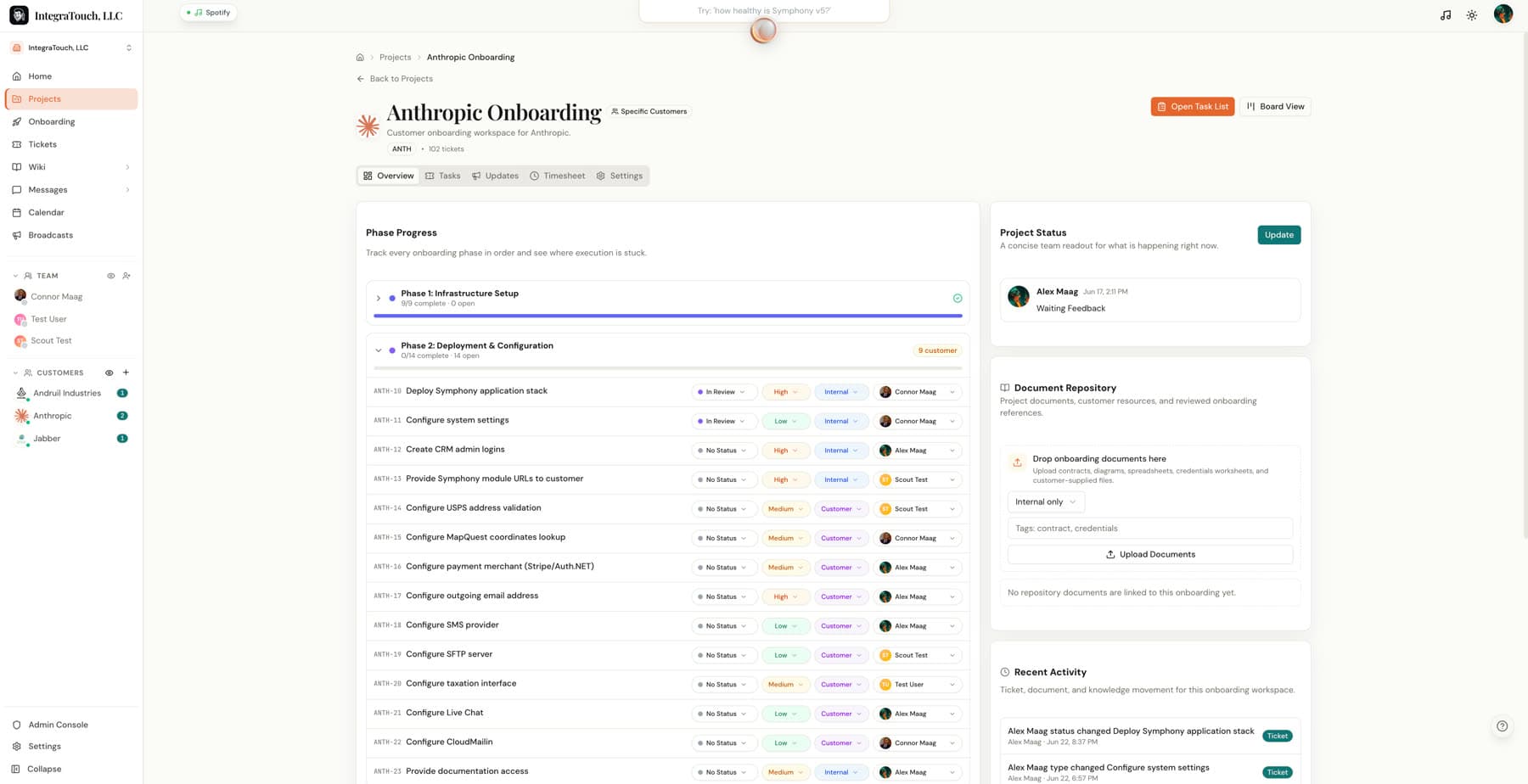Open Calendar in the sidebar
Screen dimensions: 1528x784
[71, 212]
